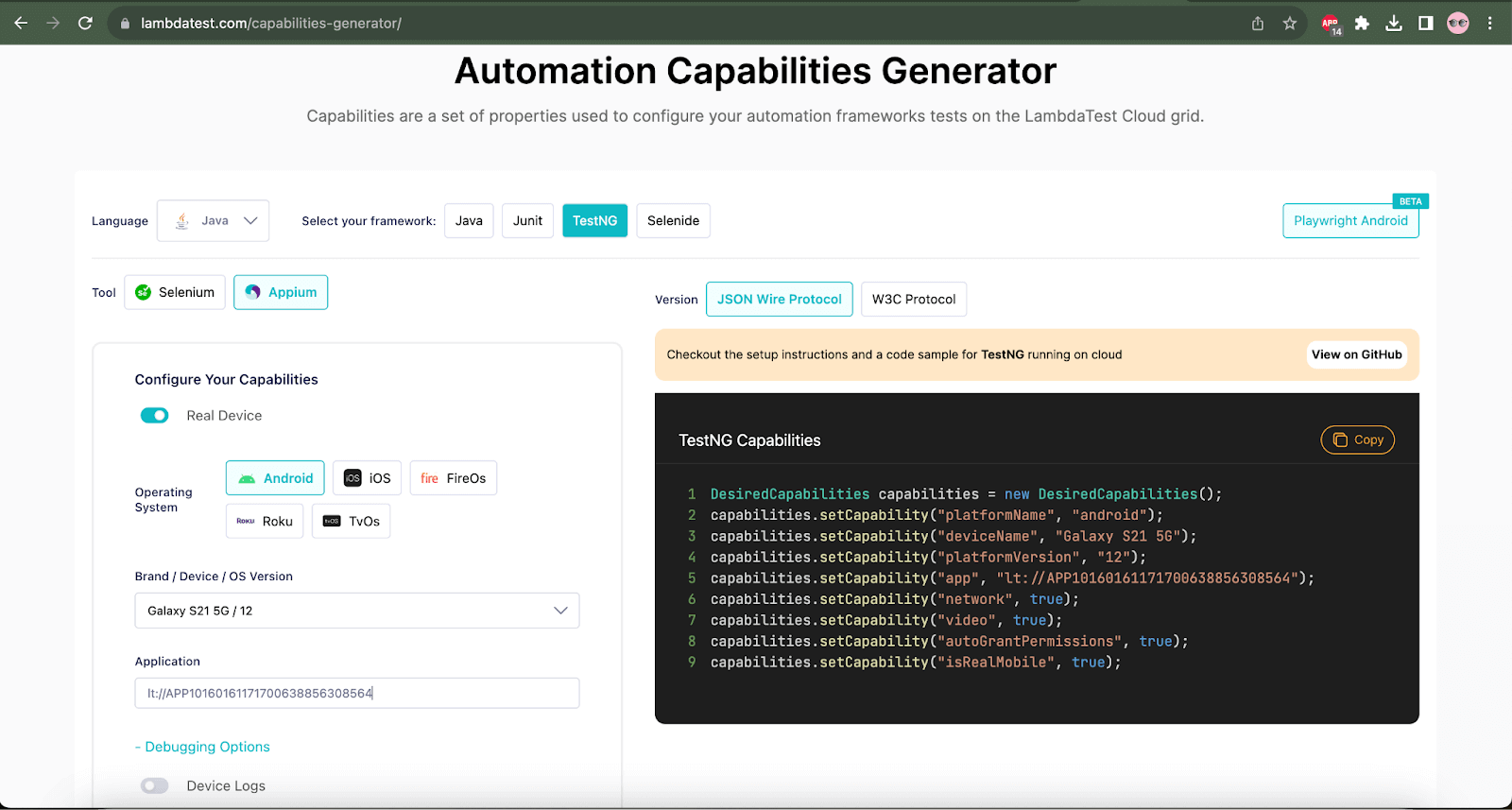Toggle the Real Device switch
Screen dimensions: 1512x810
pyautogui.click(x=154, y=416)
